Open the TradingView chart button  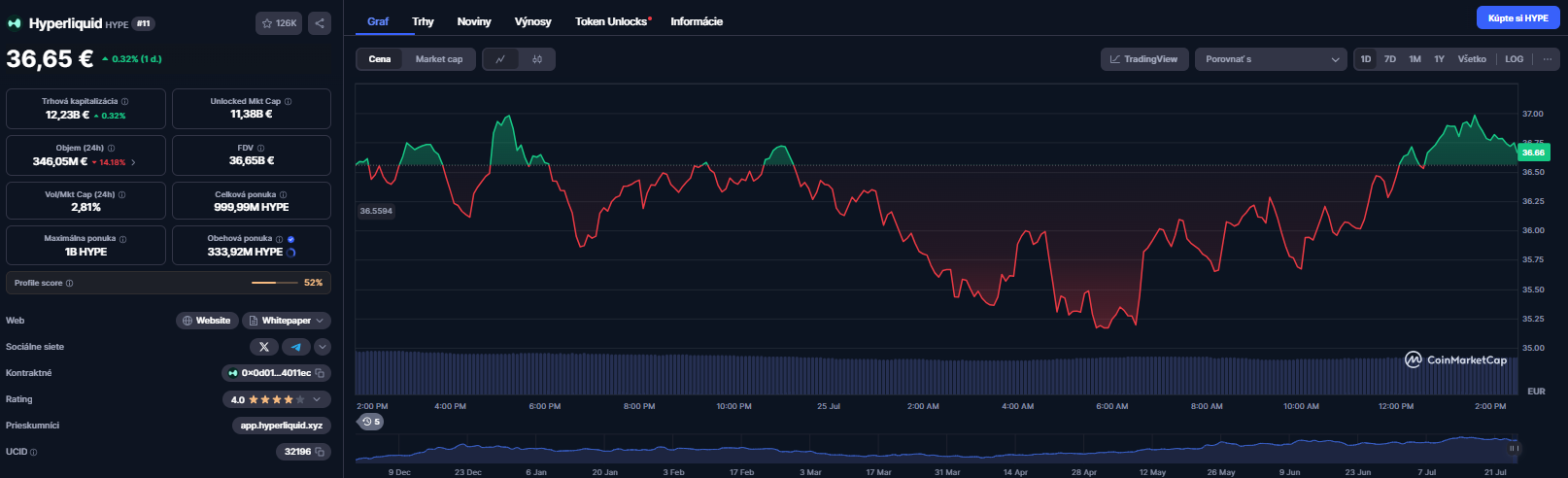click(x=1144, y=59)
